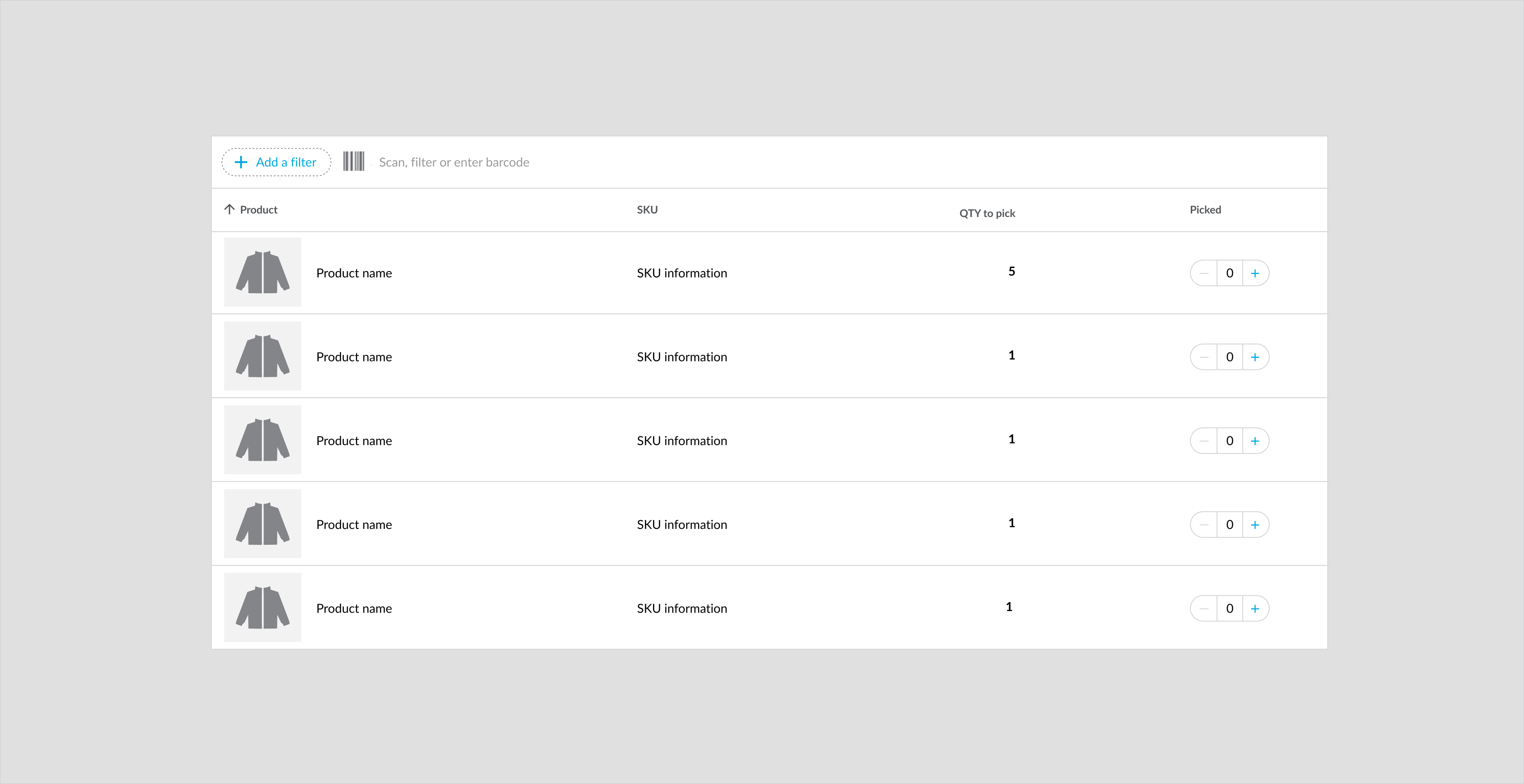This screenshot has height=784, width=1524.
Task: Add one to fourth row's picked quantity
Action: 1255,525
